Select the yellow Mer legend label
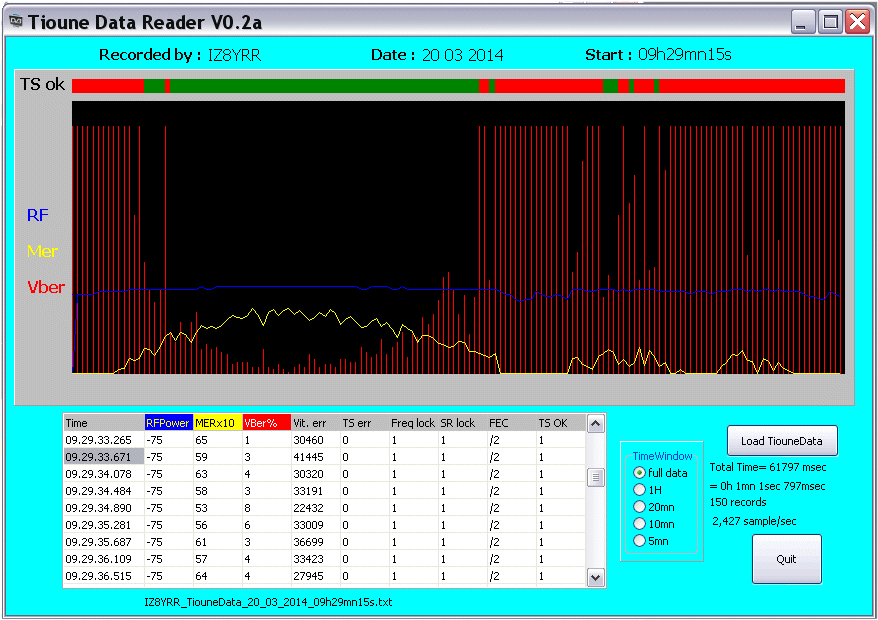Viewport: 878px width, 620px height. tap(42, 251)
